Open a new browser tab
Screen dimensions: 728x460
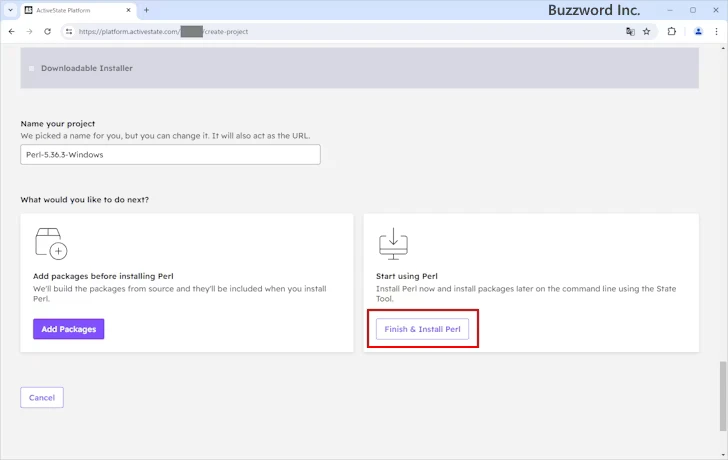tap(146, 10)
